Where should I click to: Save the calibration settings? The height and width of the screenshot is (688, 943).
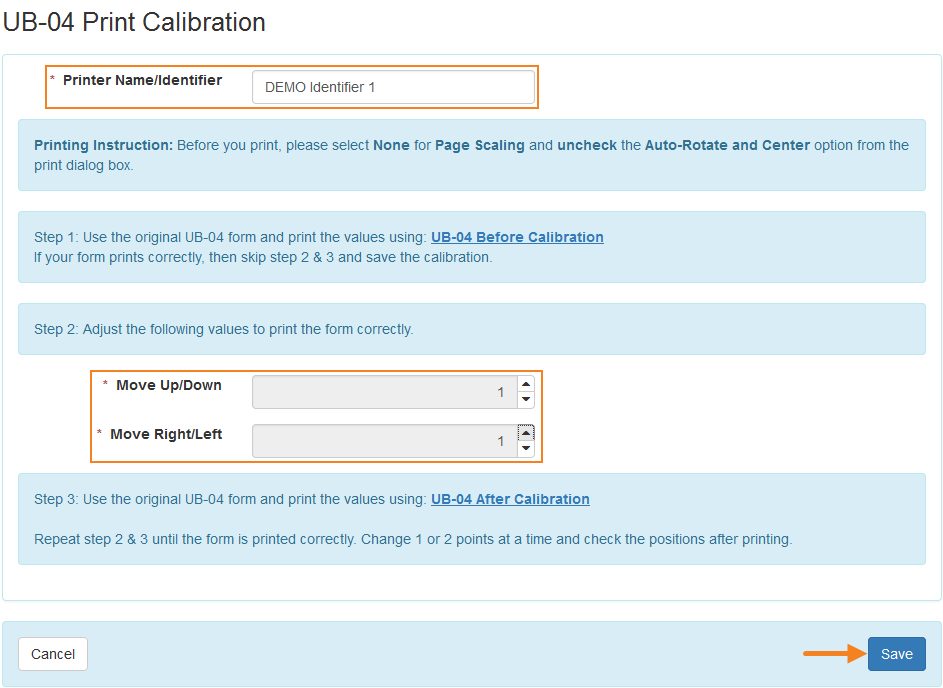pyautogui.click(x=896, y=654)
